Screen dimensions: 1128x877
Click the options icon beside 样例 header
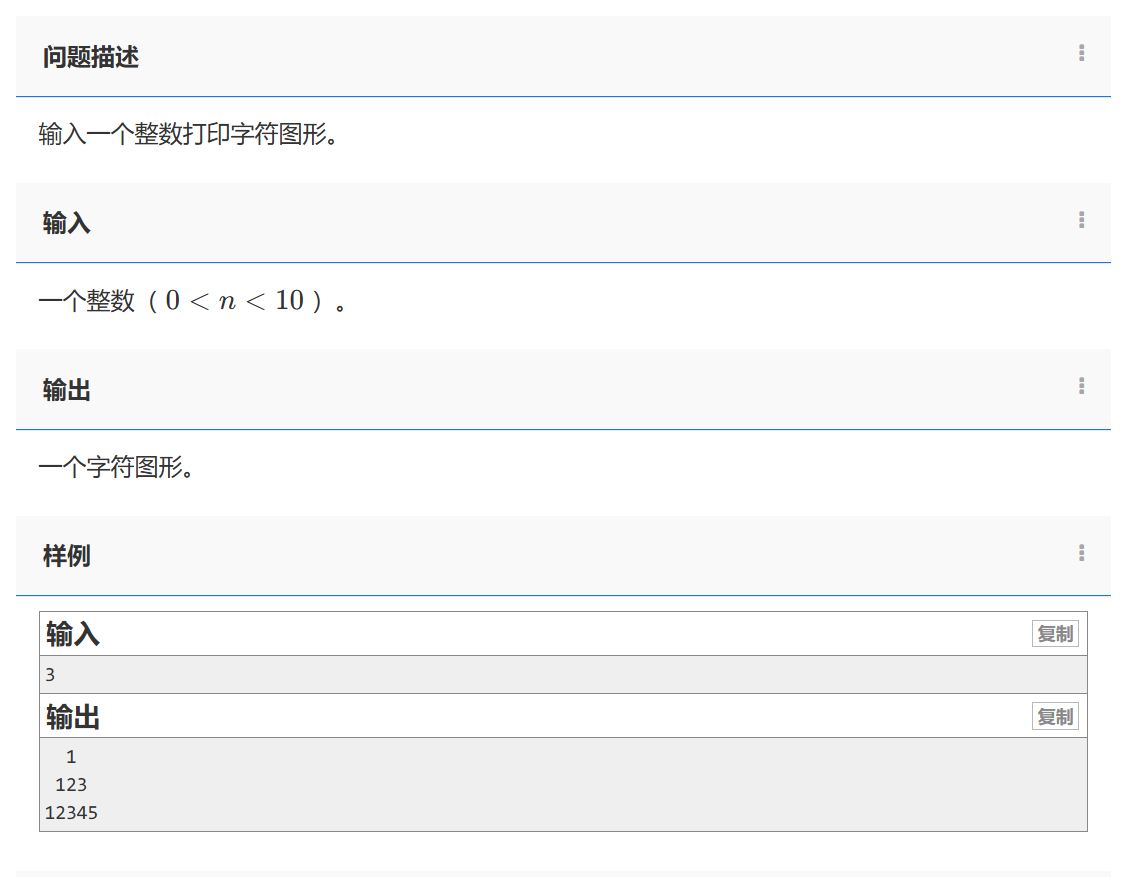pos(1080,552)
